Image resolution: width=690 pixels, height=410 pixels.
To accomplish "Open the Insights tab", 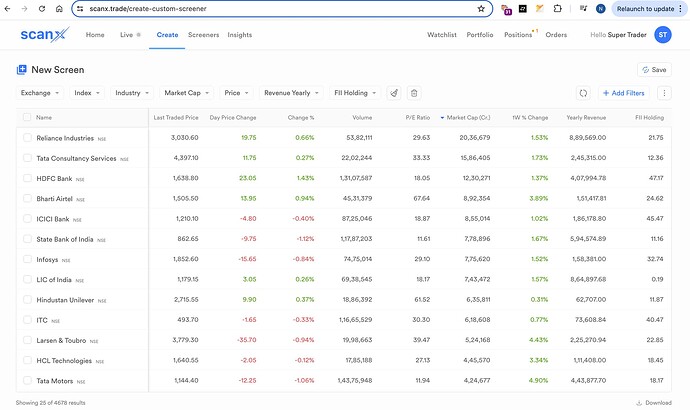I will pos(240,35).
